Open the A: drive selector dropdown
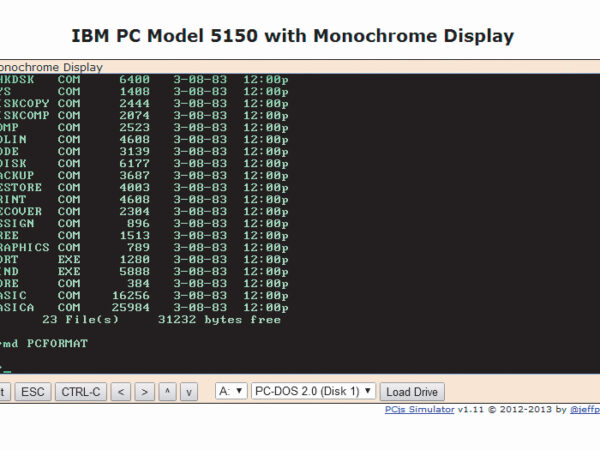 [231, 391]
